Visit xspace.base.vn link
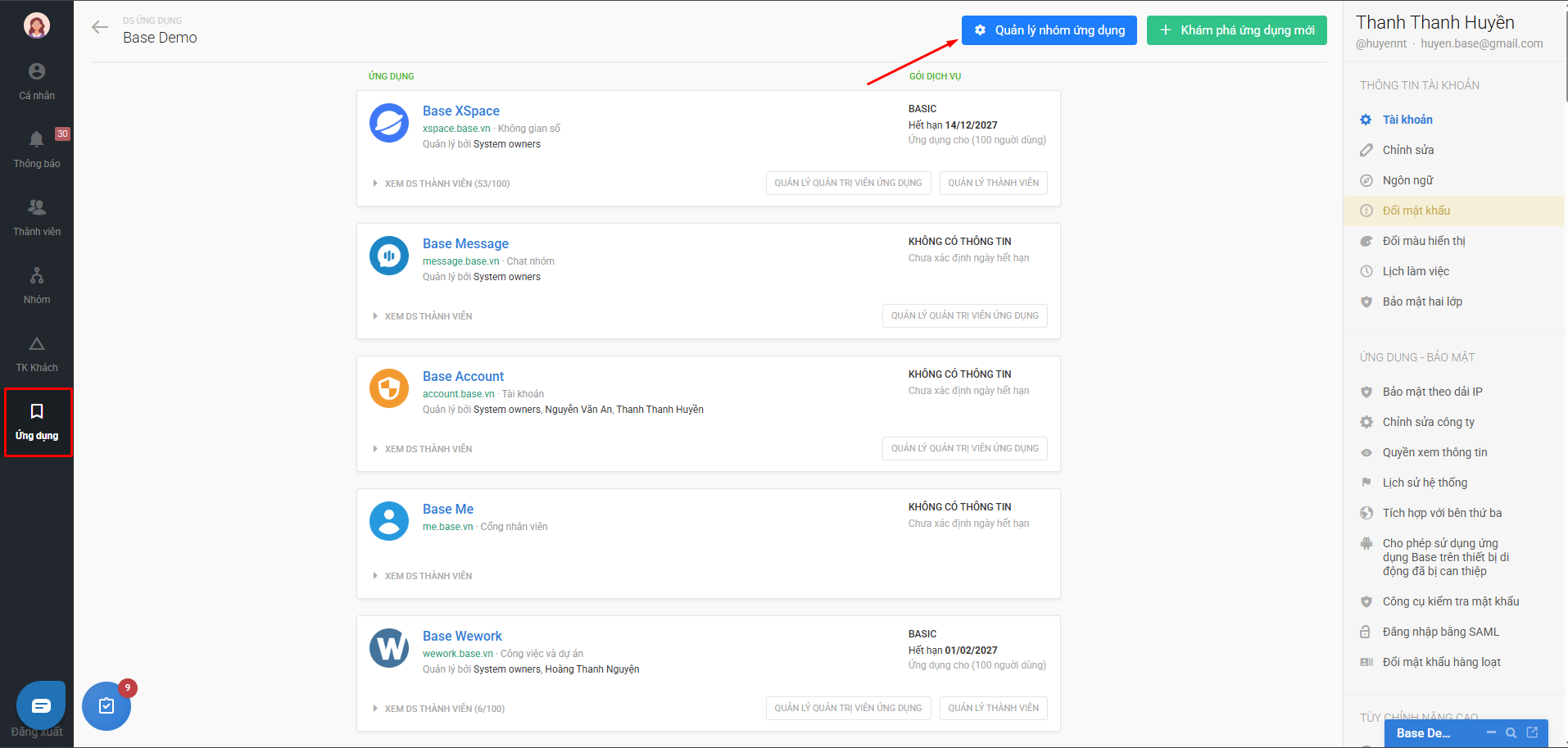Viewport: 1568px width, 748px height. 456,129
